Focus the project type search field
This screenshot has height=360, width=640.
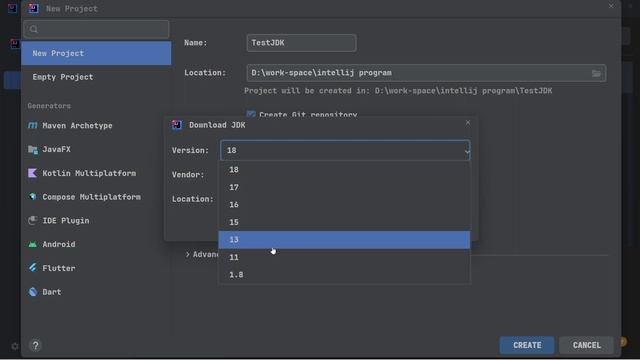click(96, 29)
